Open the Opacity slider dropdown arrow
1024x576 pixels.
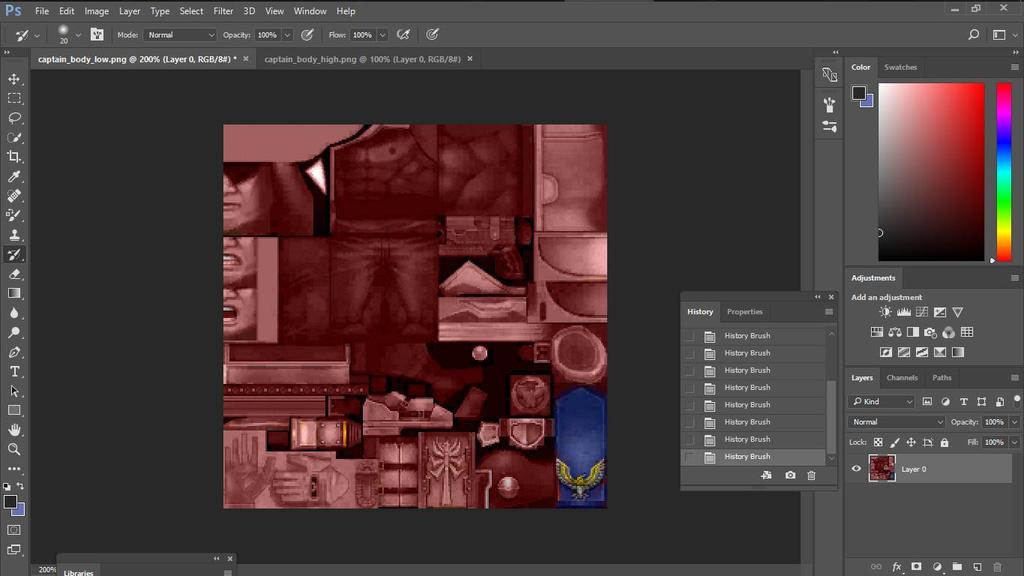coord(287,35)
